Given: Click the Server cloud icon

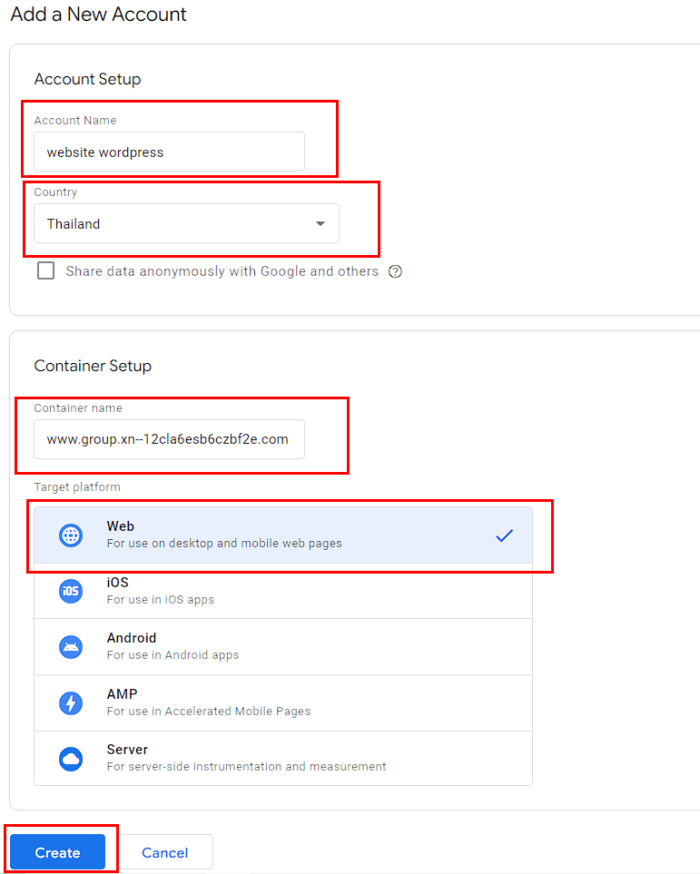Looking at the screenshot, I should tap(71, 759).
